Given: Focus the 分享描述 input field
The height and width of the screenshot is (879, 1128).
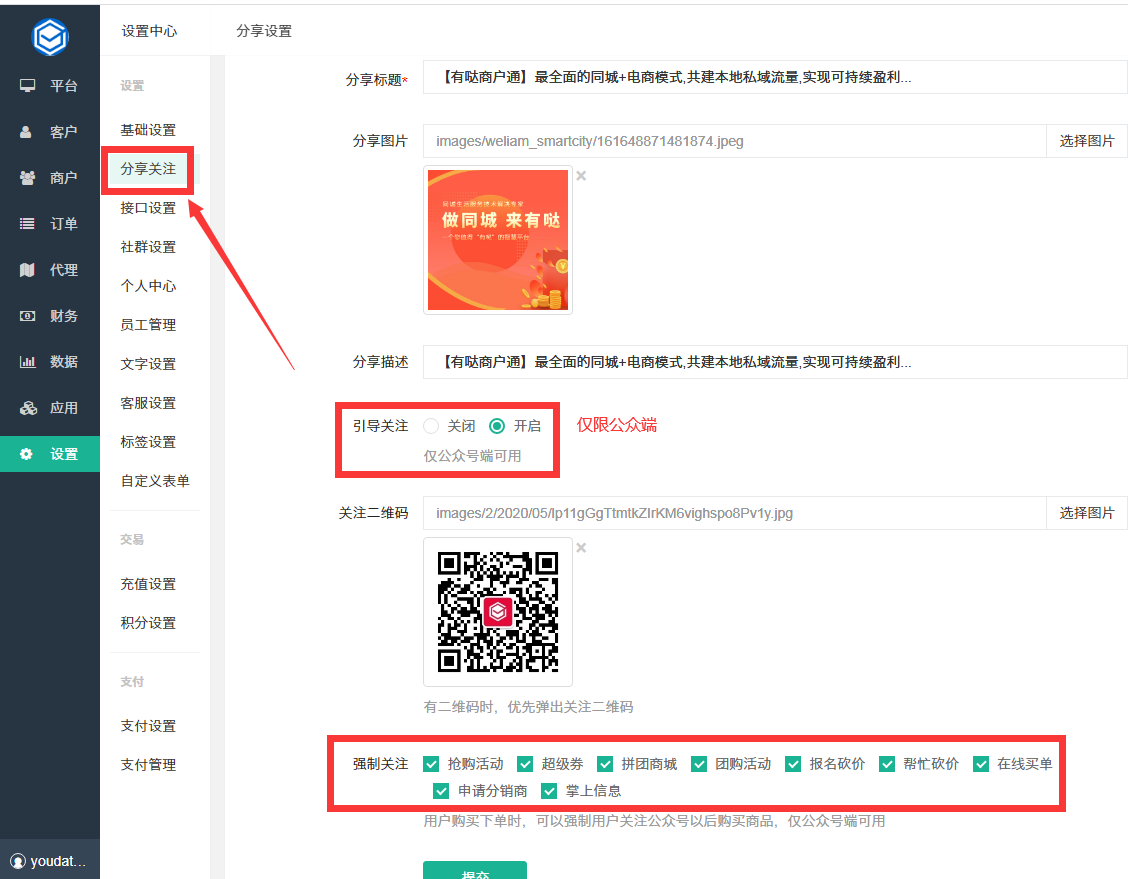Looking at the screenshot, I should (775, 362).
